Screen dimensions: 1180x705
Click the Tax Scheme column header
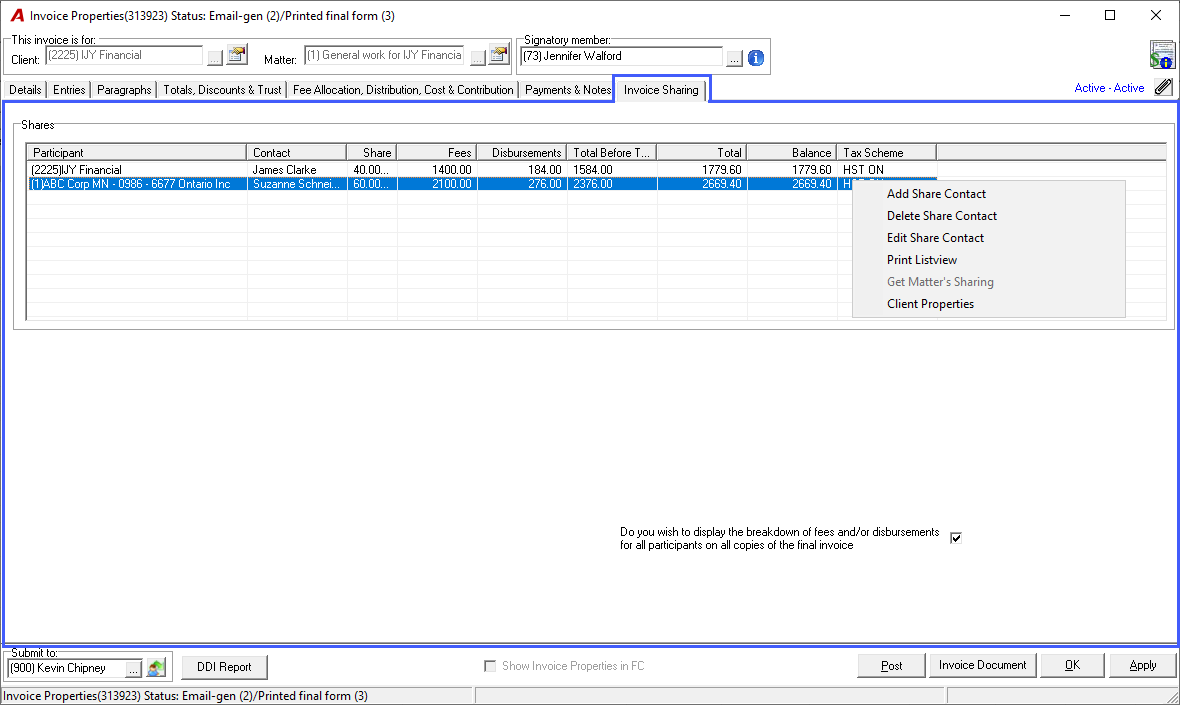pos(887,153)
